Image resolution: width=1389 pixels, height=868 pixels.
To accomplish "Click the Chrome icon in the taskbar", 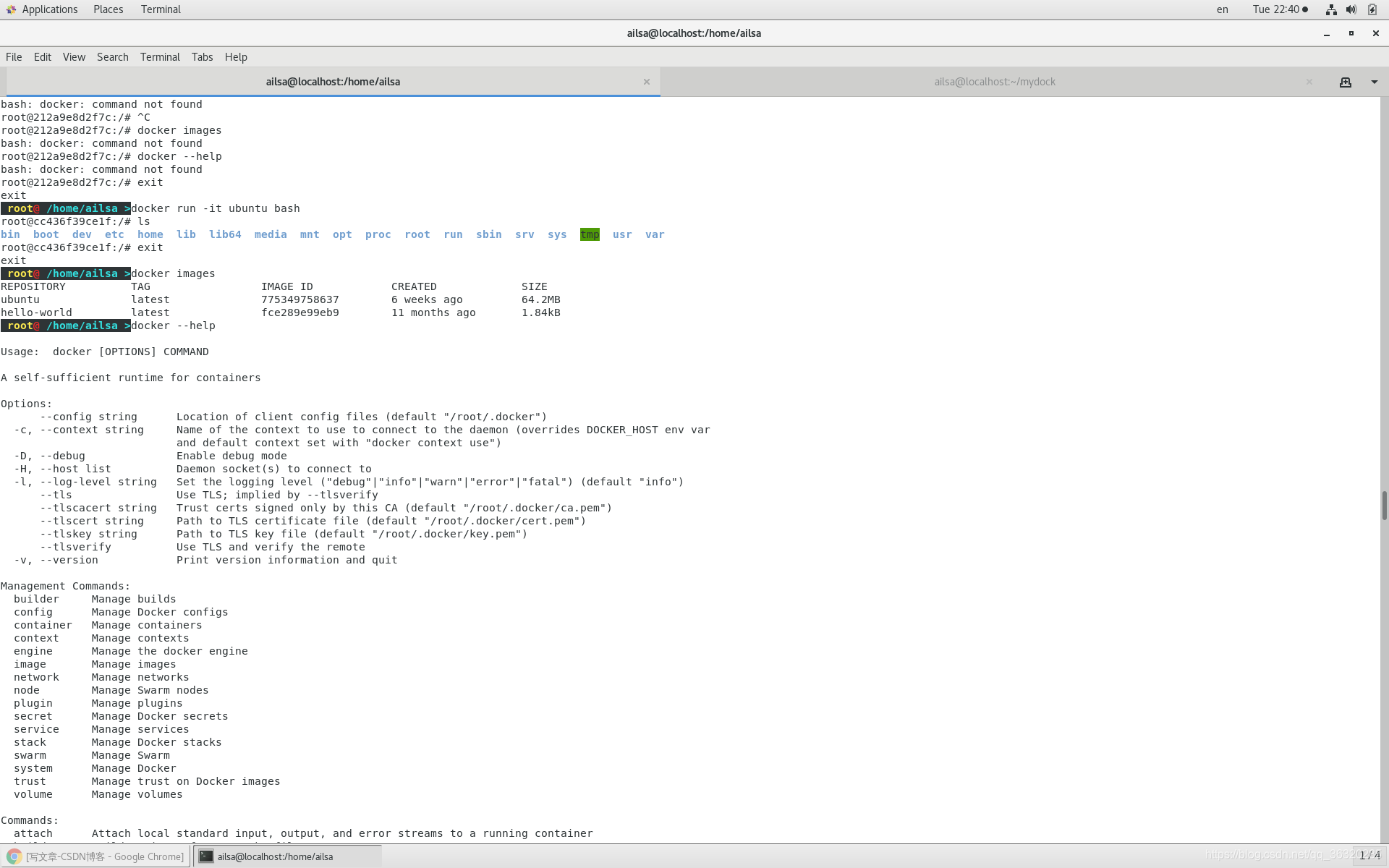I will (x=14, y=856).
